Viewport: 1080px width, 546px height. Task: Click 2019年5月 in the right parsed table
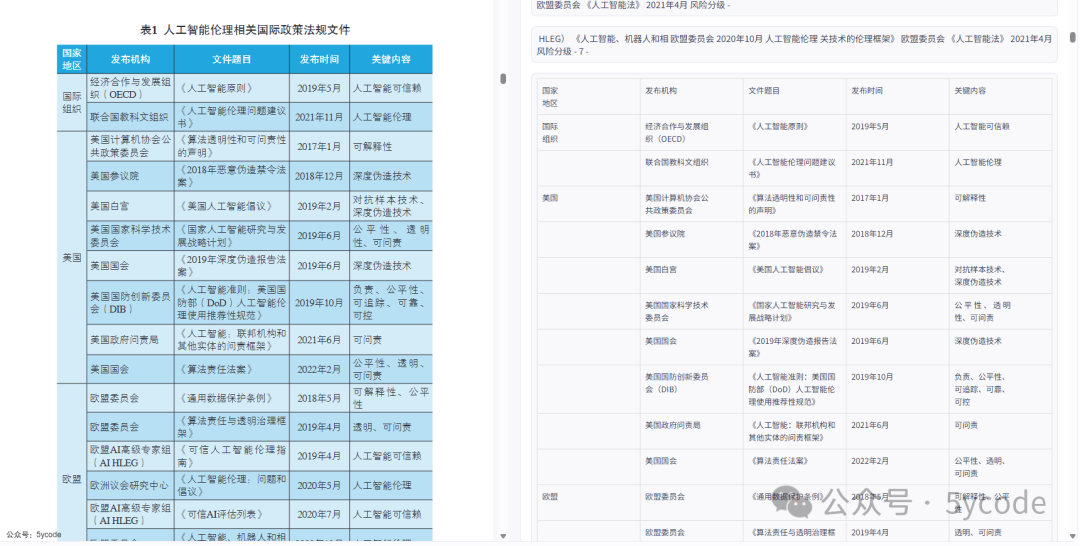pos(869,126)
